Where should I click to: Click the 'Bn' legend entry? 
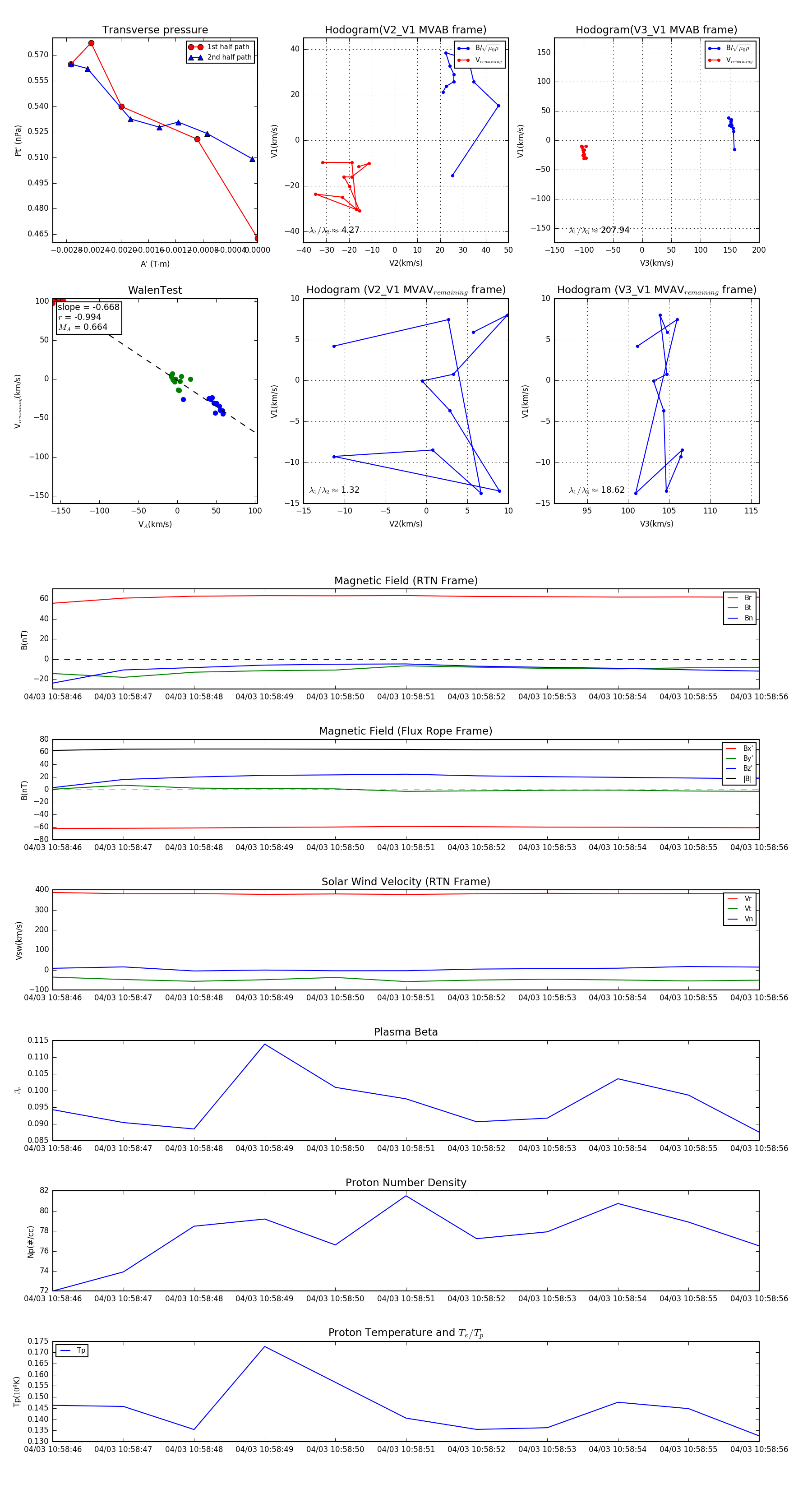click(x=740, y=618)
